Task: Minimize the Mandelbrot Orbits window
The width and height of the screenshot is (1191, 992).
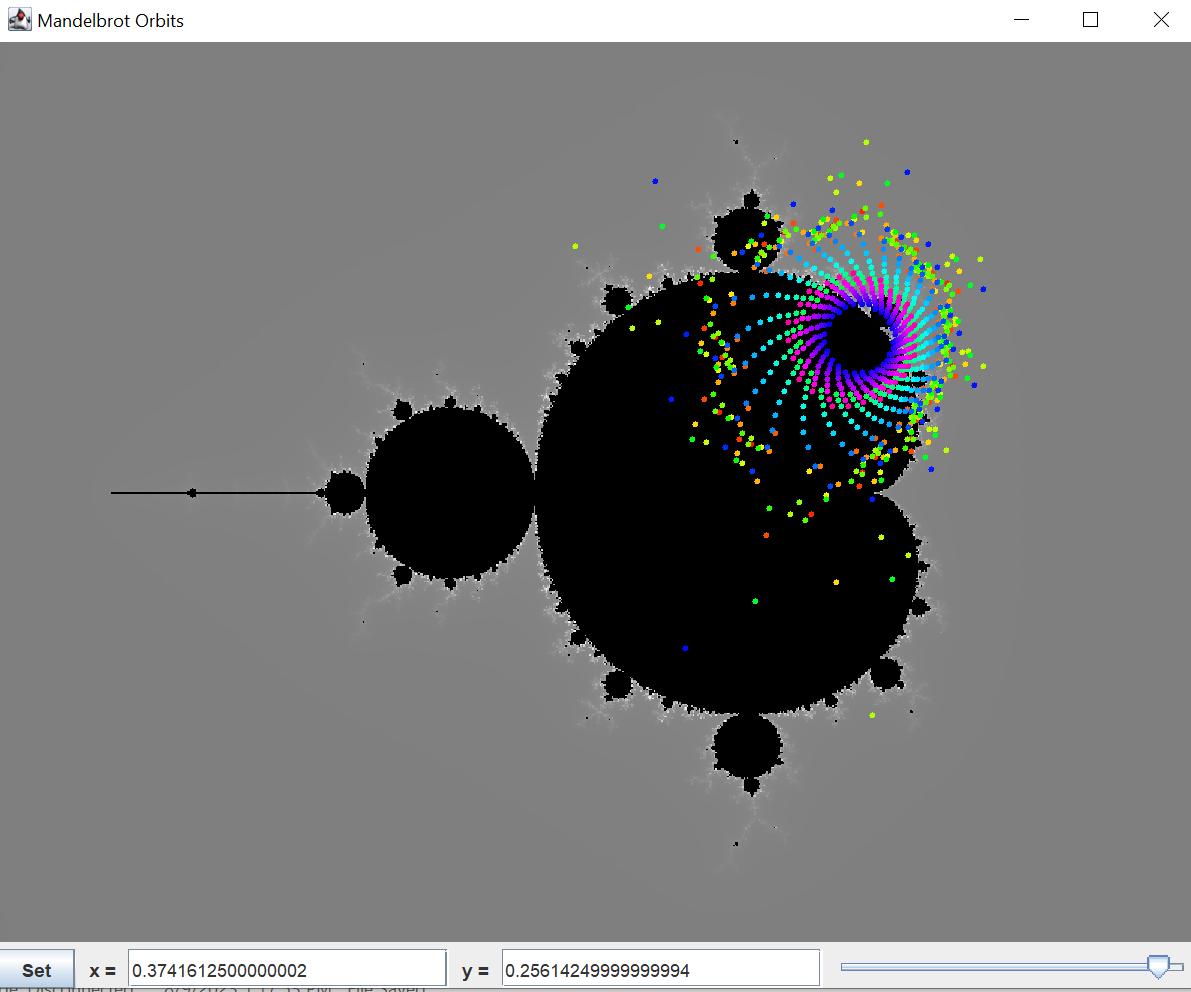Action: pyautogui.click(x=1021, y=20)
